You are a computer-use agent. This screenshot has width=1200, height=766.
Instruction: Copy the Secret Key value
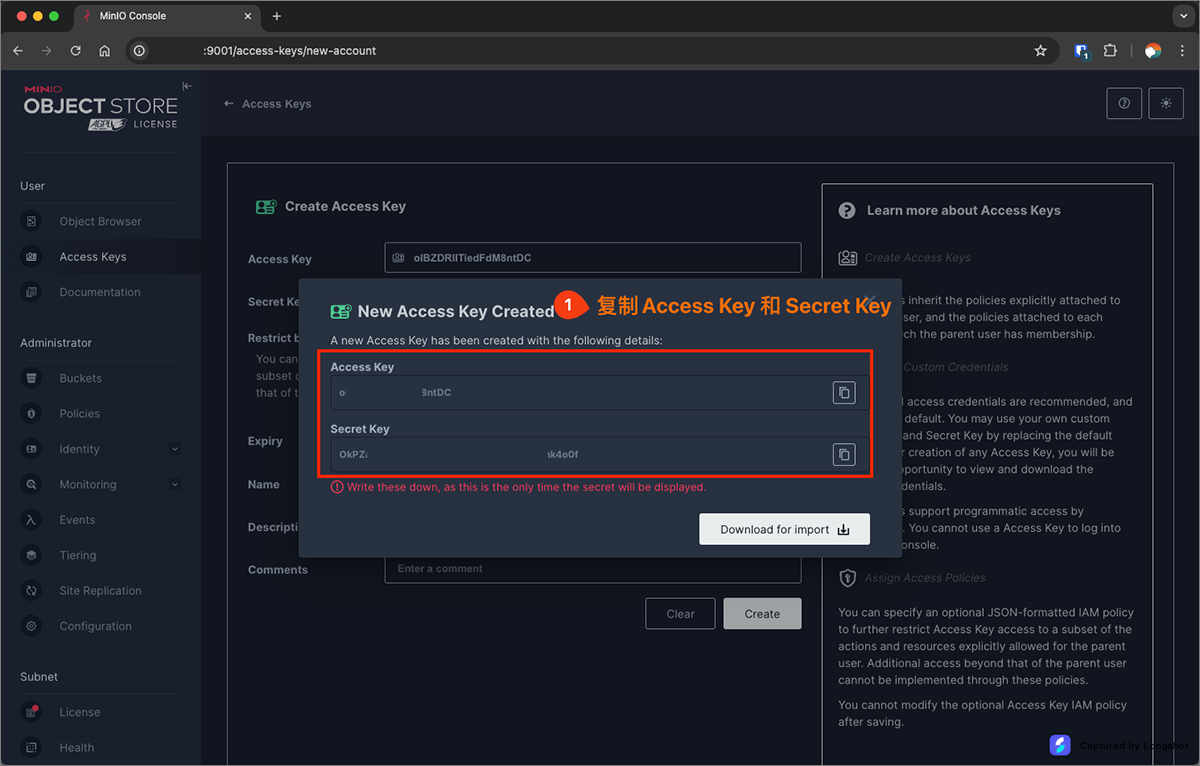click(844, 455)
